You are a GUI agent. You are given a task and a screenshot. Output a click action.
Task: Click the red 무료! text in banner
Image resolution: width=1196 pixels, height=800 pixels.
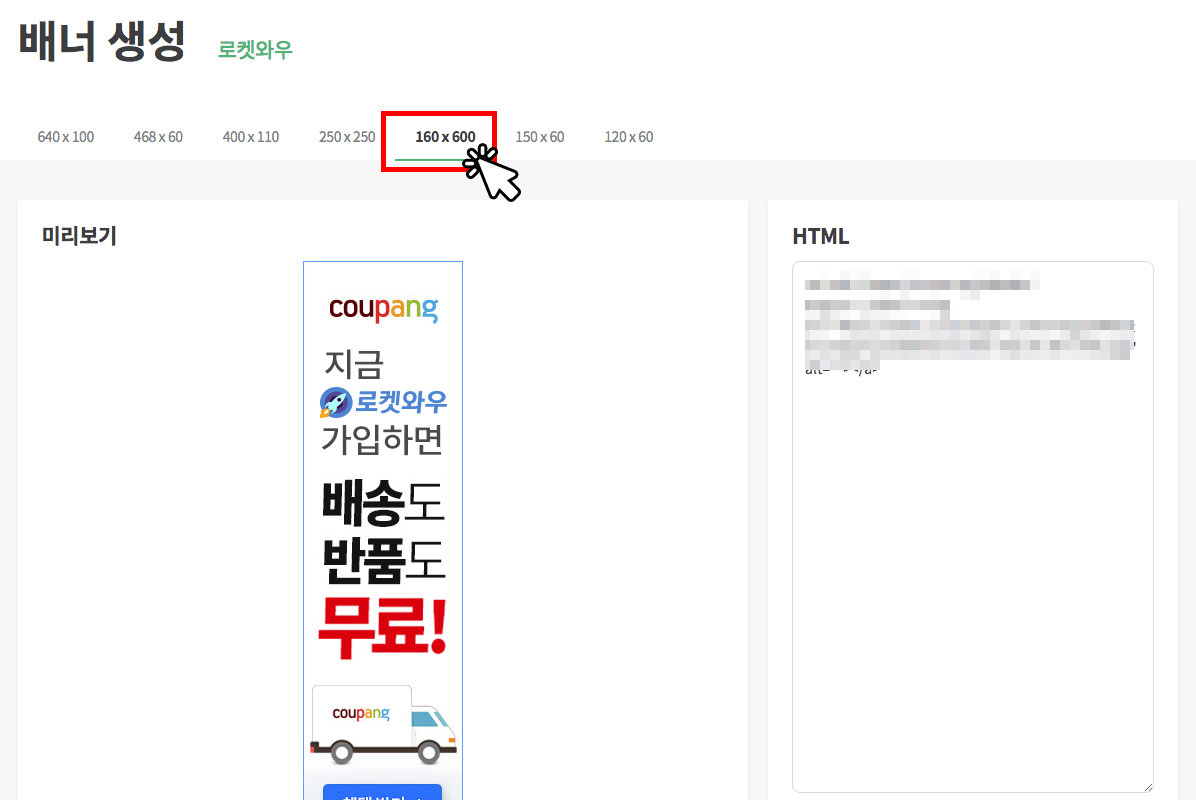(383, 628)
